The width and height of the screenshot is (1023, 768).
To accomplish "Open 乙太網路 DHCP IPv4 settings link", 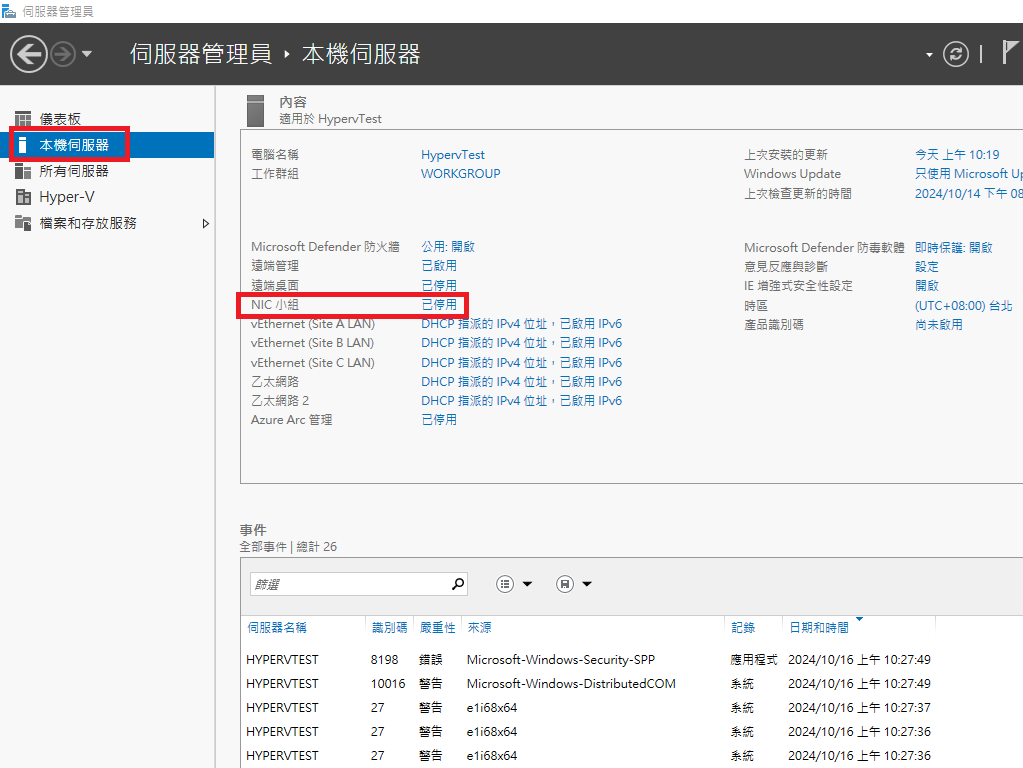I will (x=521, y=381).
